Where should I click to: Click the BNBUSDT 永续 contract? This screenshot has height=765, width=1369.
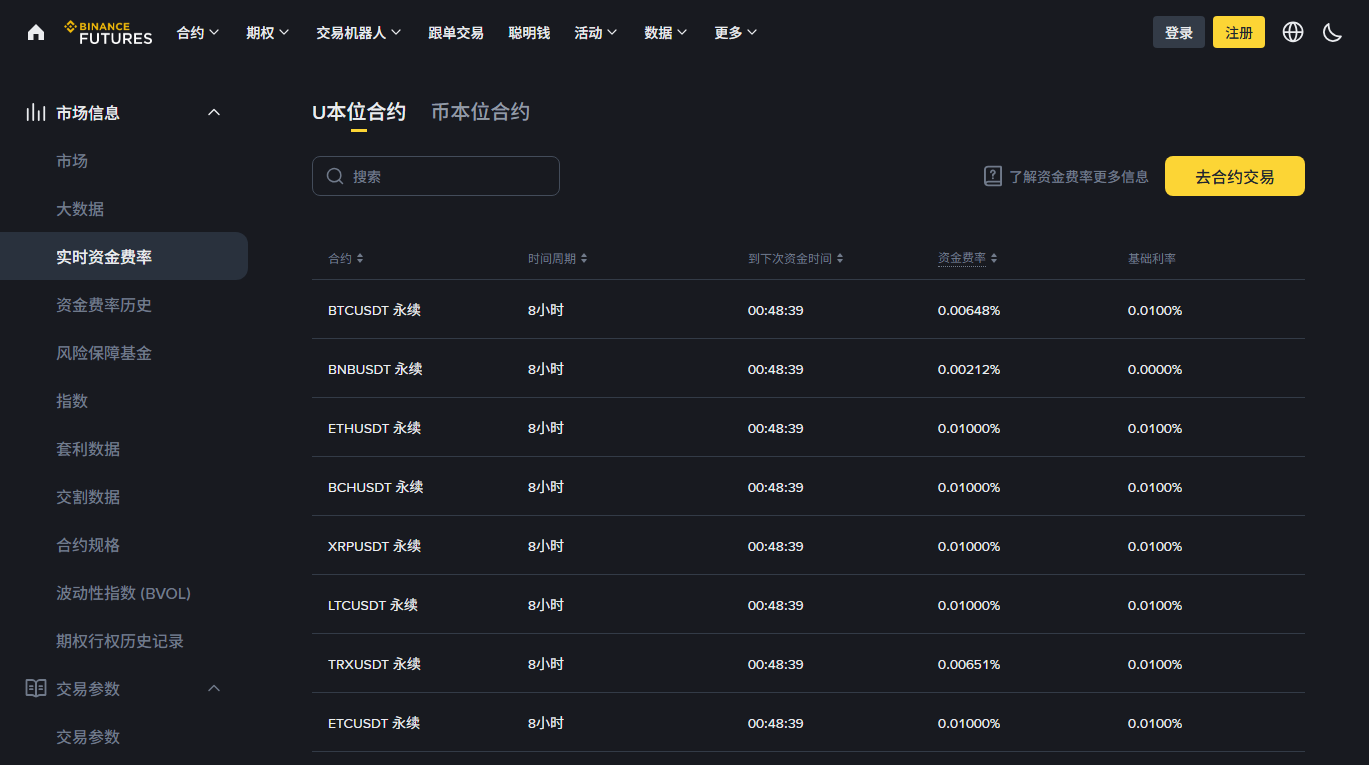click(x=375, y=369)
